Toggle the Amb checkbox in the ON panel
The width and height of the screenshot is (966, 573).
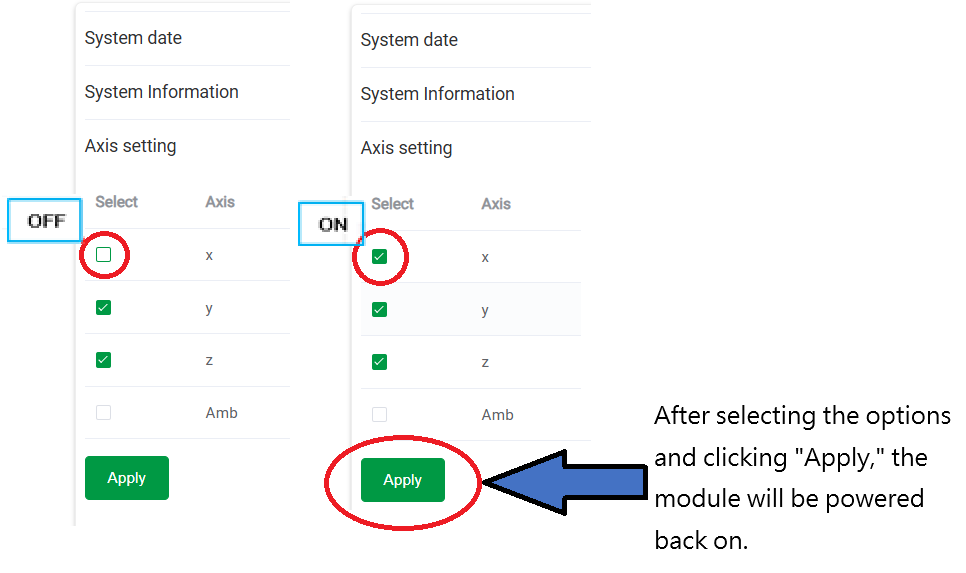tap(379, 414)
